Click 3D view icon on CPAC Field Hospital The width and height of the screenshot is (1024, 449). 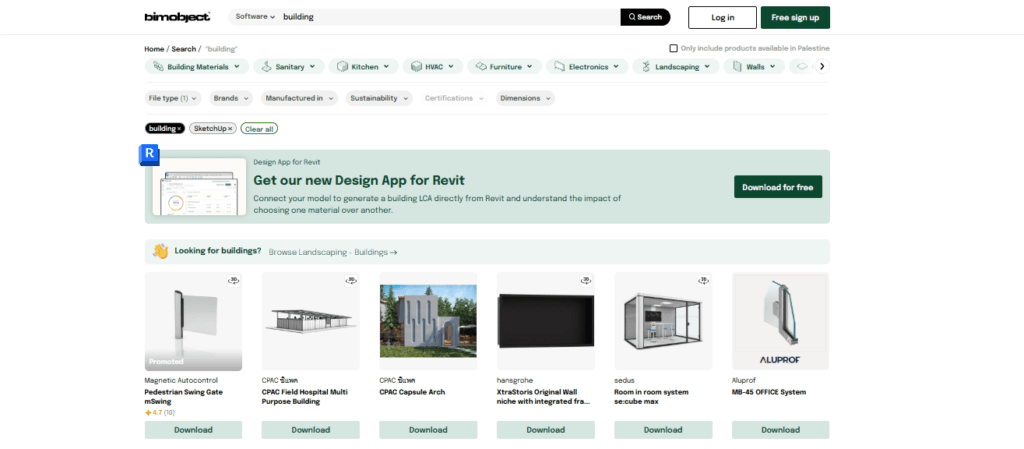pyautogui.click(x=351, y=281)
